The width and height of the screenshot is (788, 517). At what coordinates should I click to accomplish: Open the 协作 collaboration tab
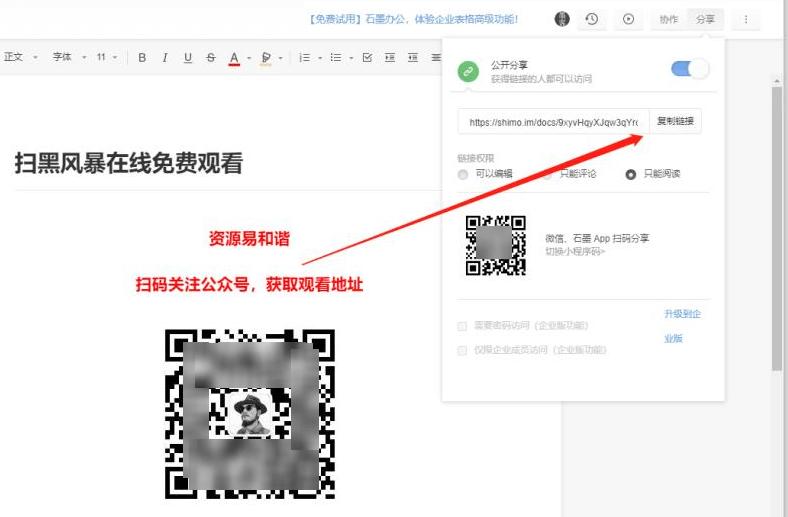click(668, 19)
